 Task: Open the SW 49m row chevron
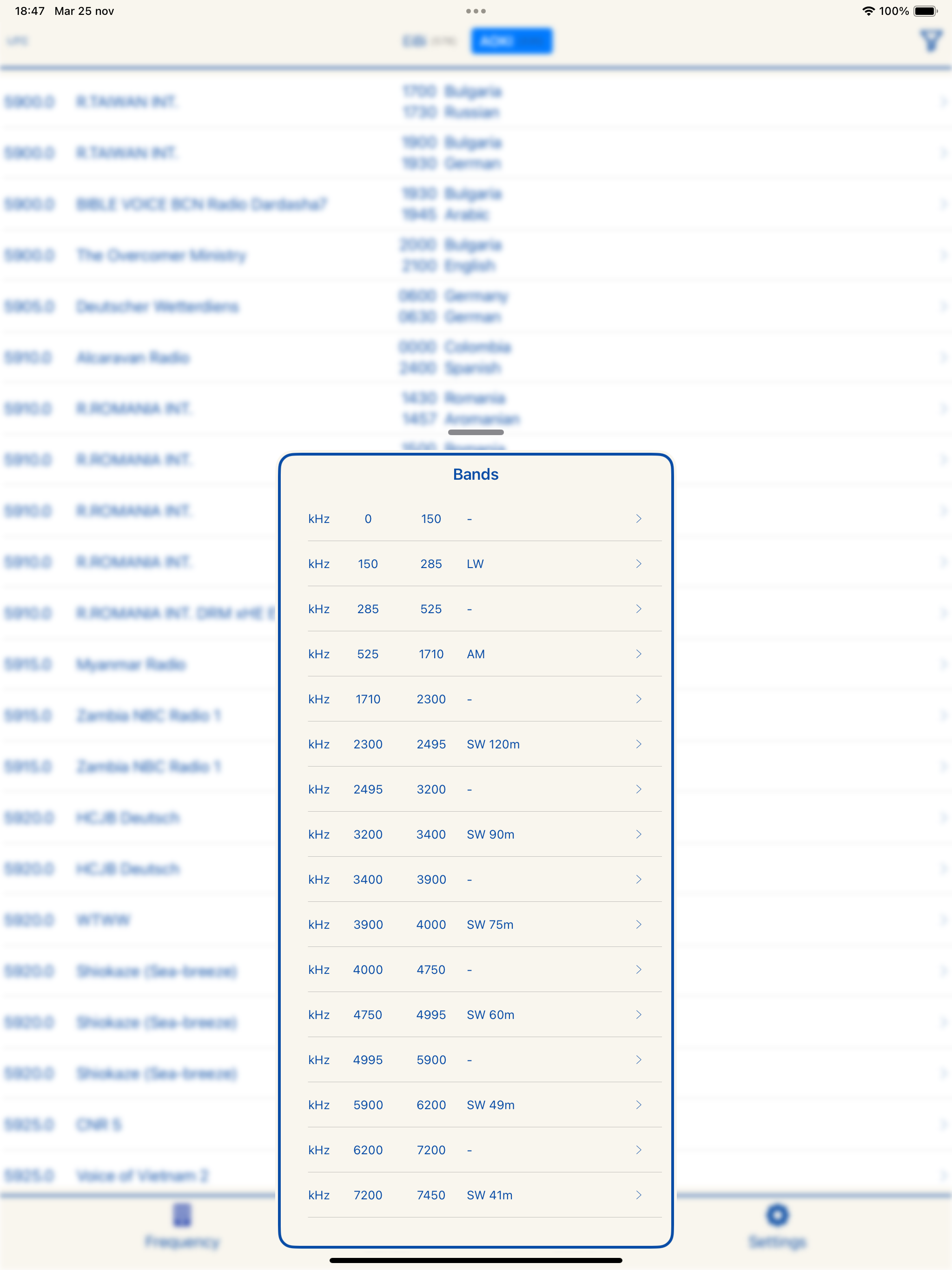pyautogui.click(x=639, y=1105)
